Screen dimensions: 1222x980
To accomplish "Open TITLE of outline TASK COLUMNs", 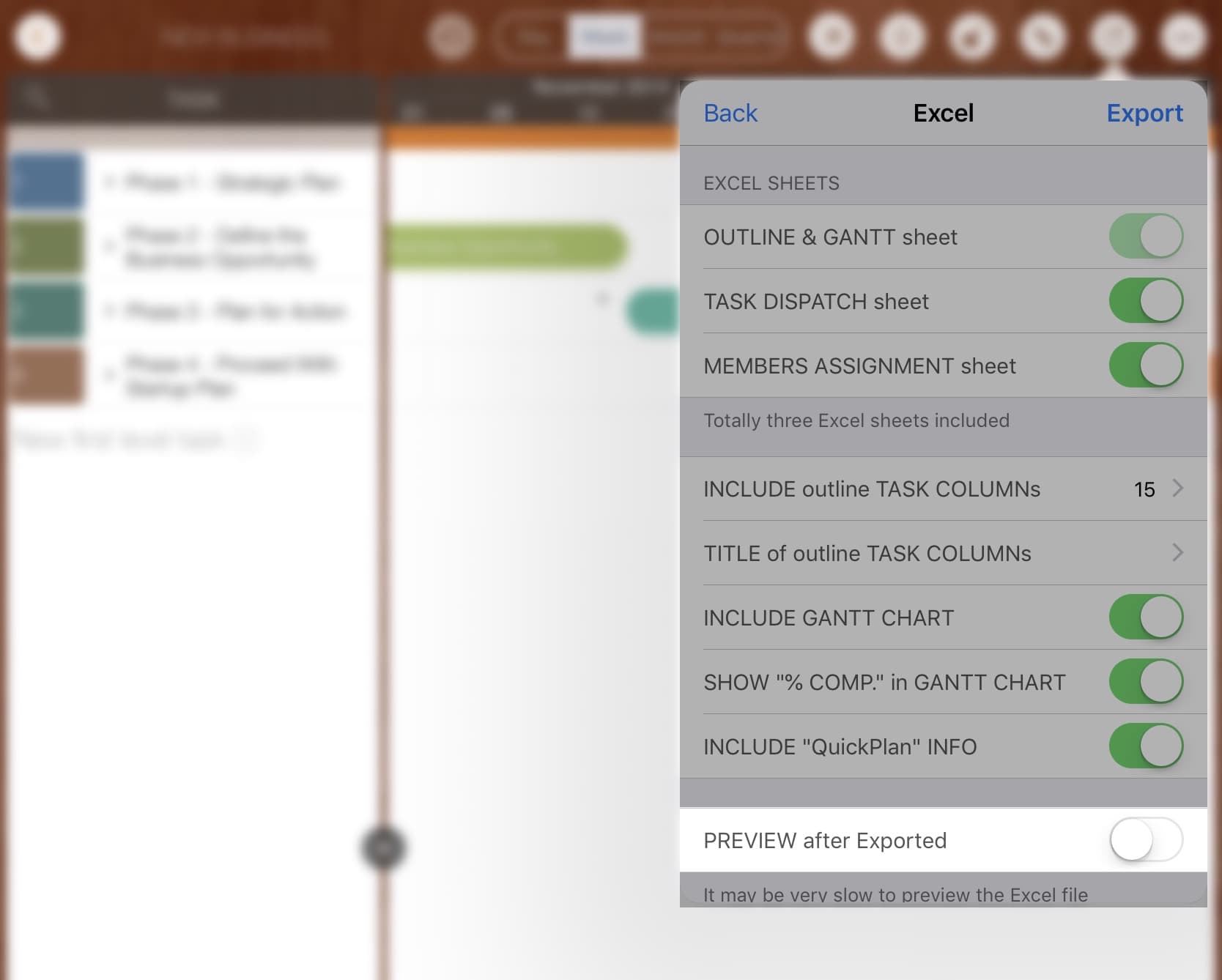I will coord(943,554).
